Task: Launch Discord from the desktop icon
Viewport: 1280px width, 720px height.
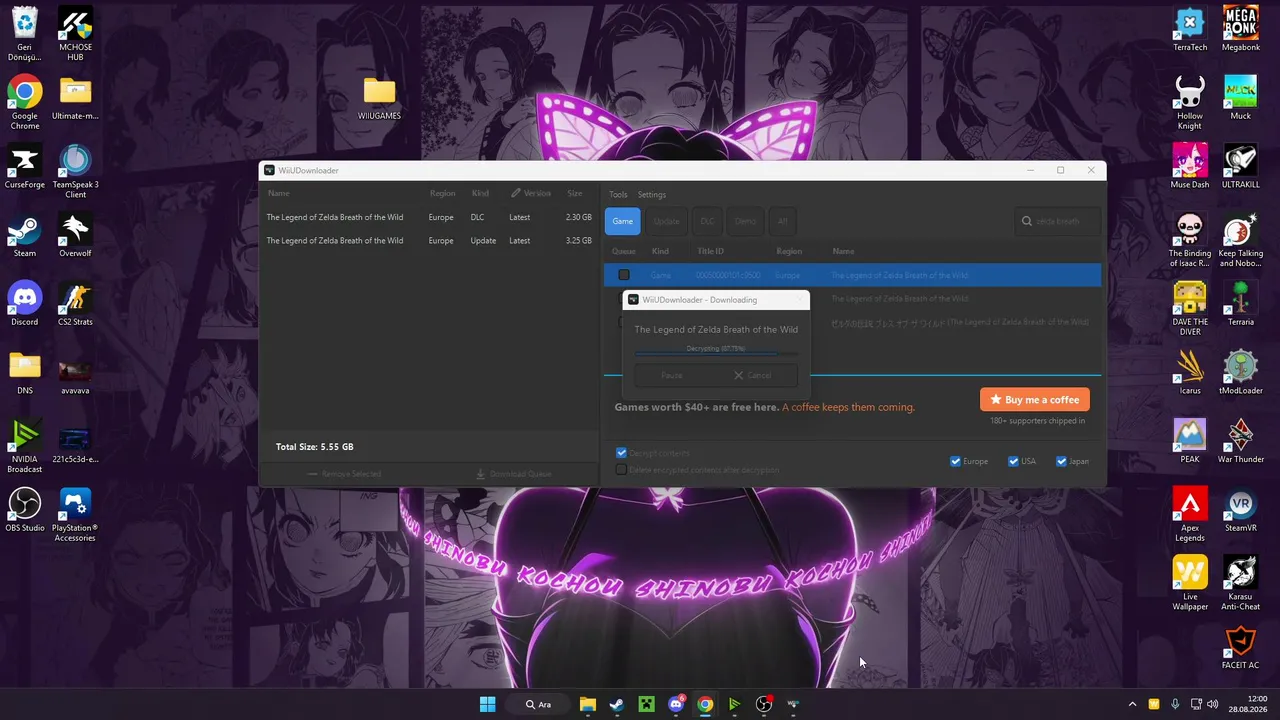Action: point(25,304)
